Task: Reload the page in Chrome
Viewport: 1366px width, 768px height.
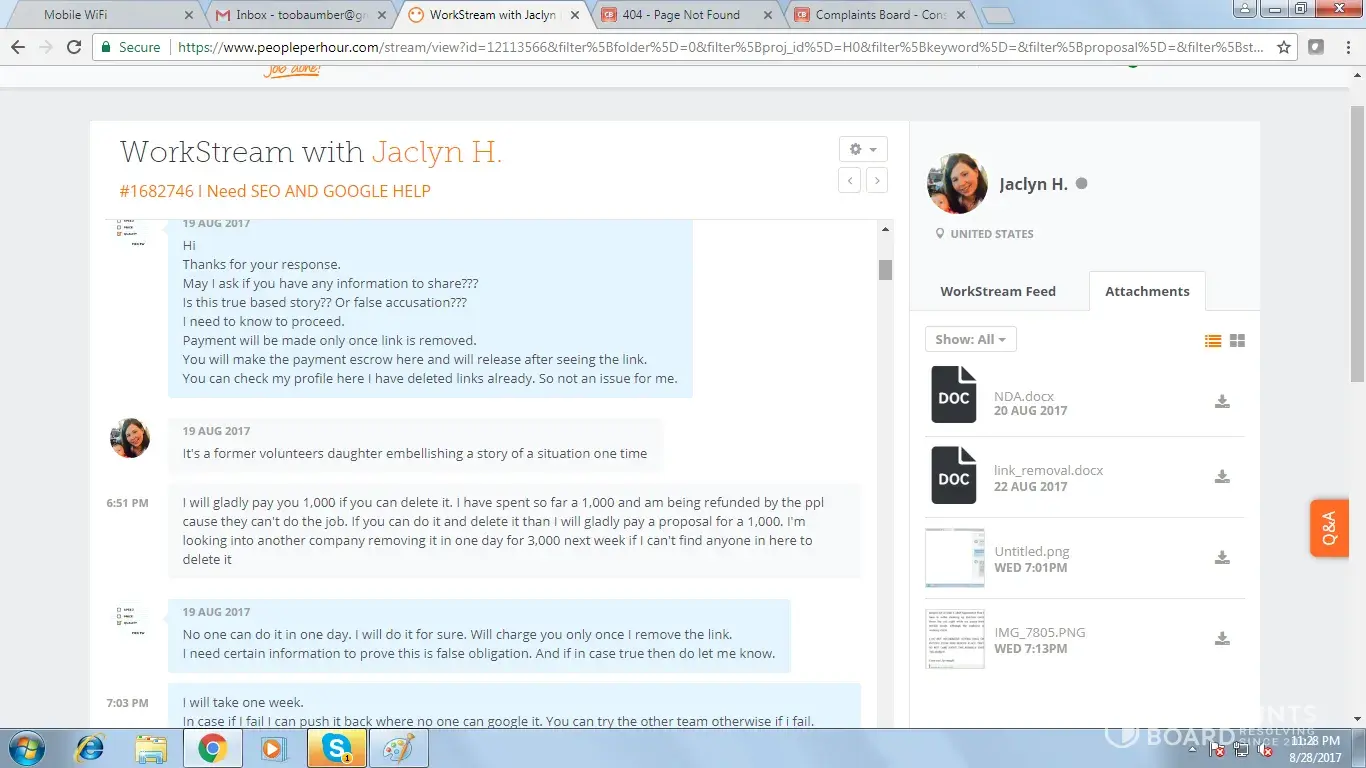Action: coord(74,47)
